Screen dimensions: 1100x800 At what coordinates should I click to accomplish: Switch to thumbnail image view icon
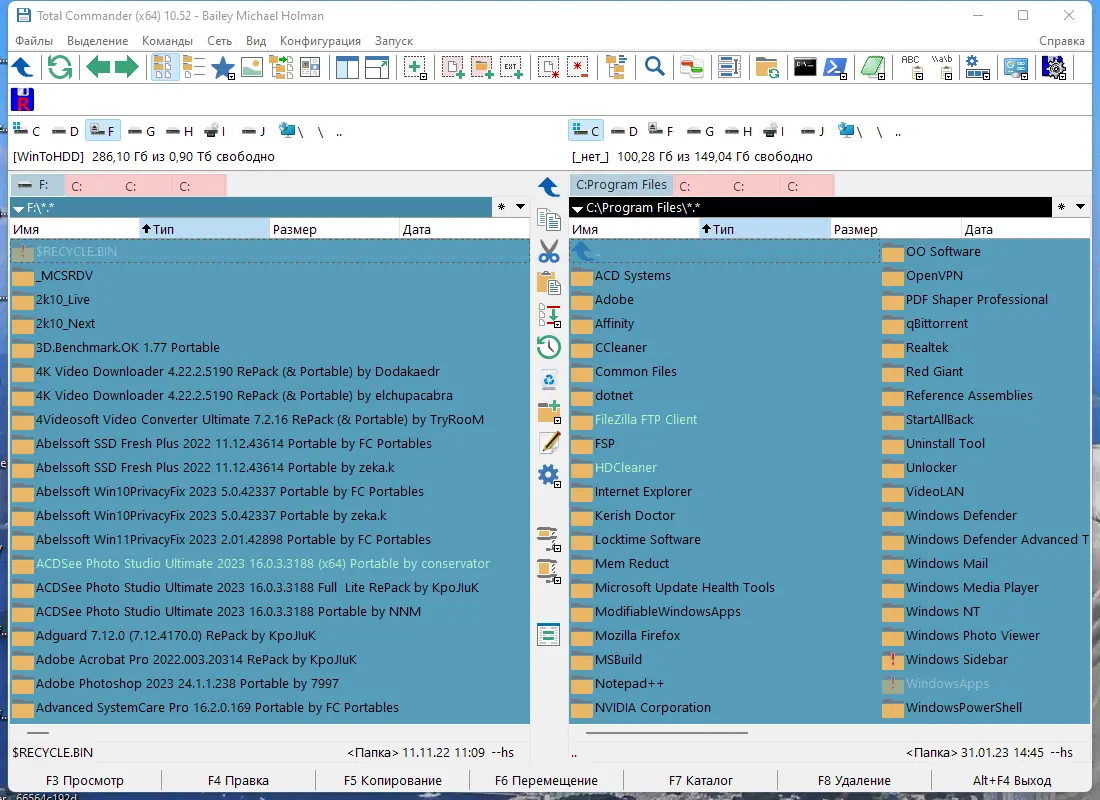(251, 68)
